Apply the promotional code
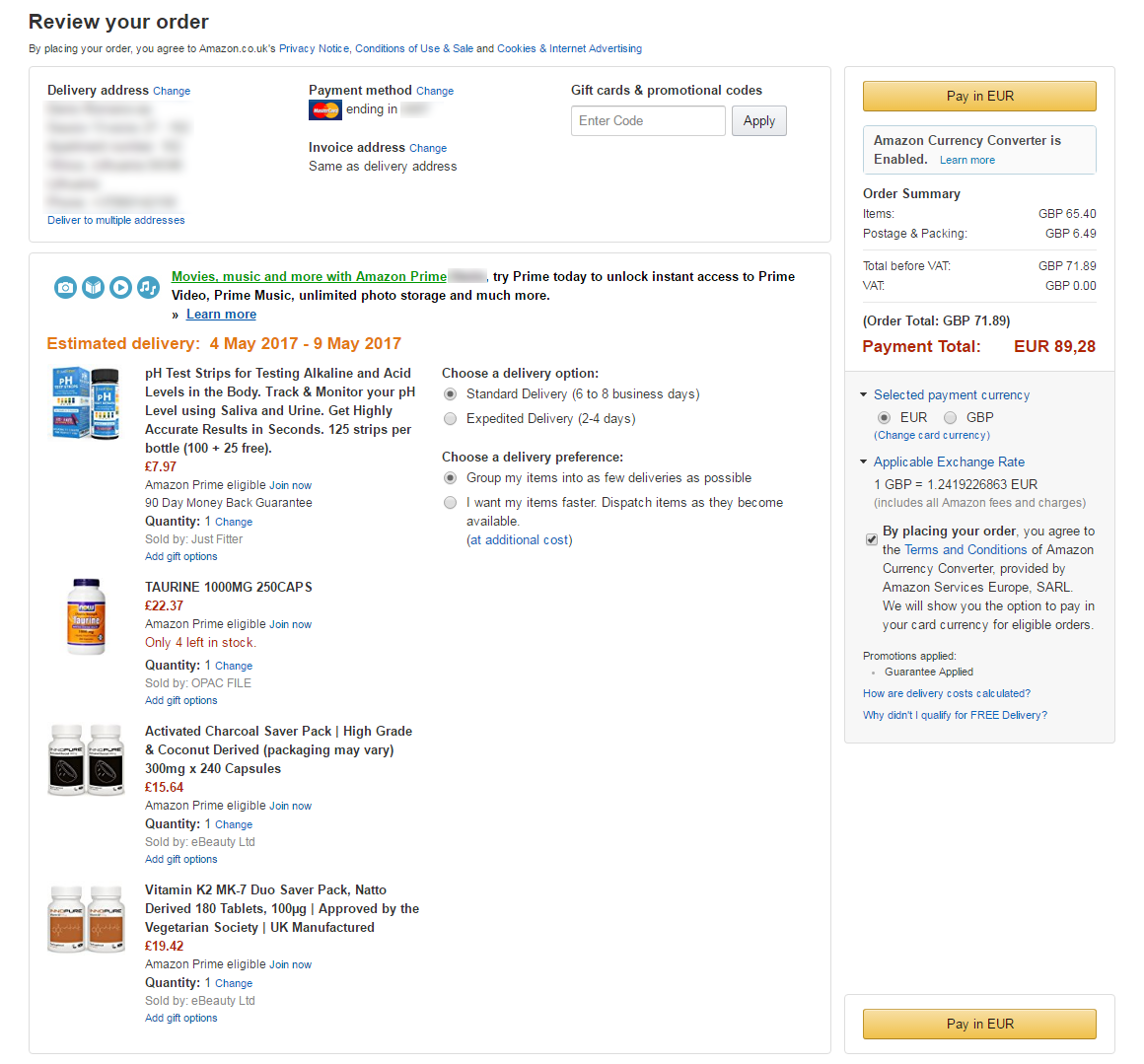This screenshot has width=1144, height=1064. [758, 121]
